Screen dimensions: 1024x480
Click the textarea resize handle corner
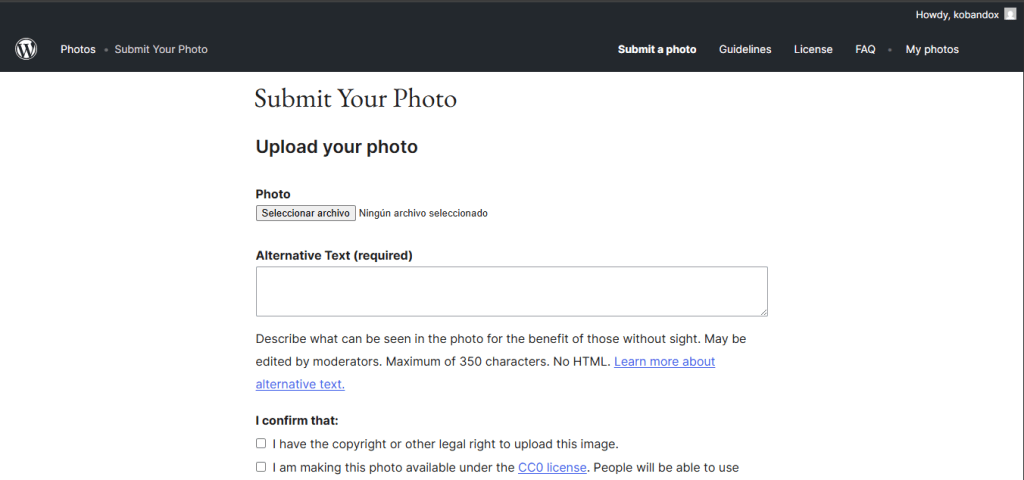point(763,312)
